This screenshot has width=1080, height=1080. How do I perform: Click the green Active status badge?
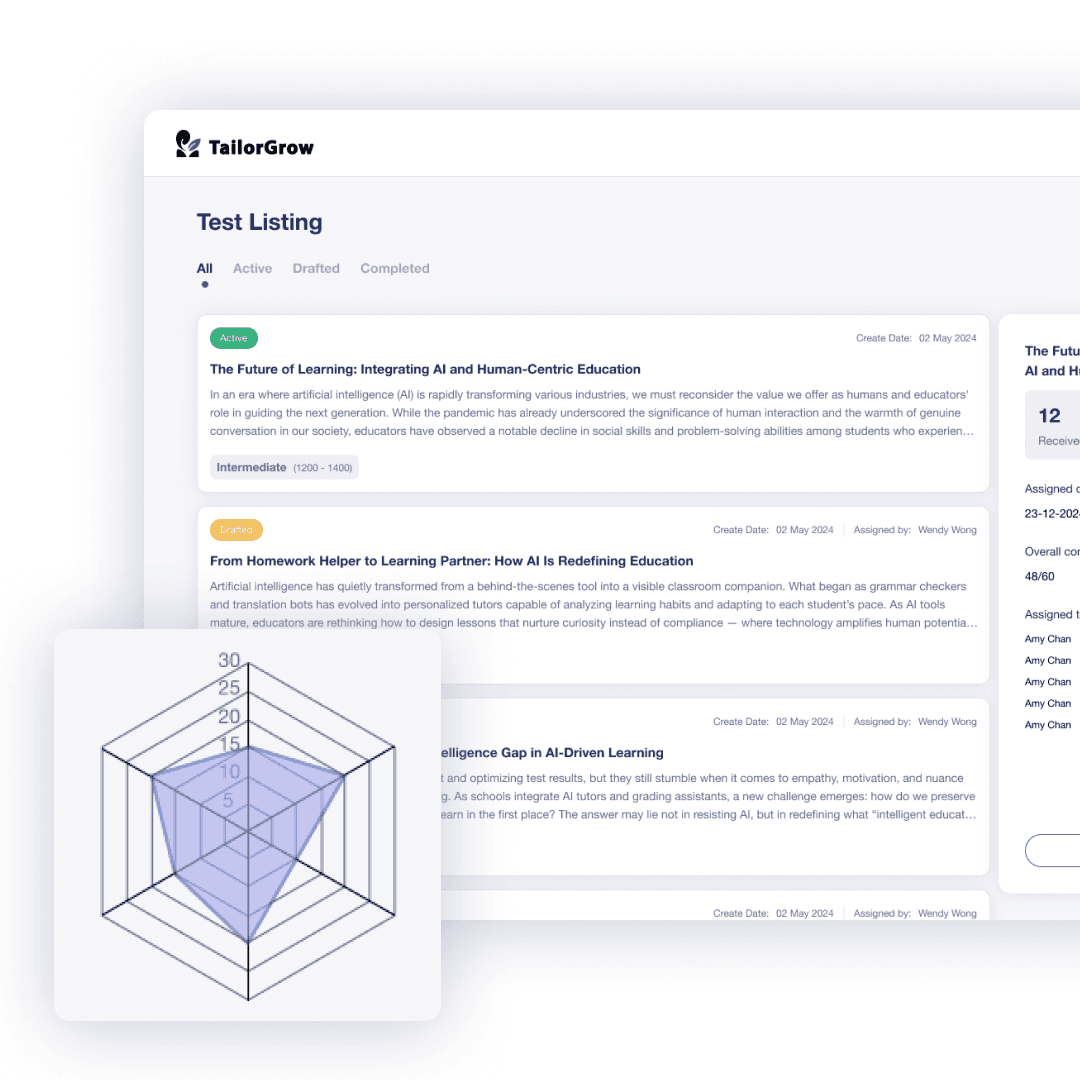[233, 338]
